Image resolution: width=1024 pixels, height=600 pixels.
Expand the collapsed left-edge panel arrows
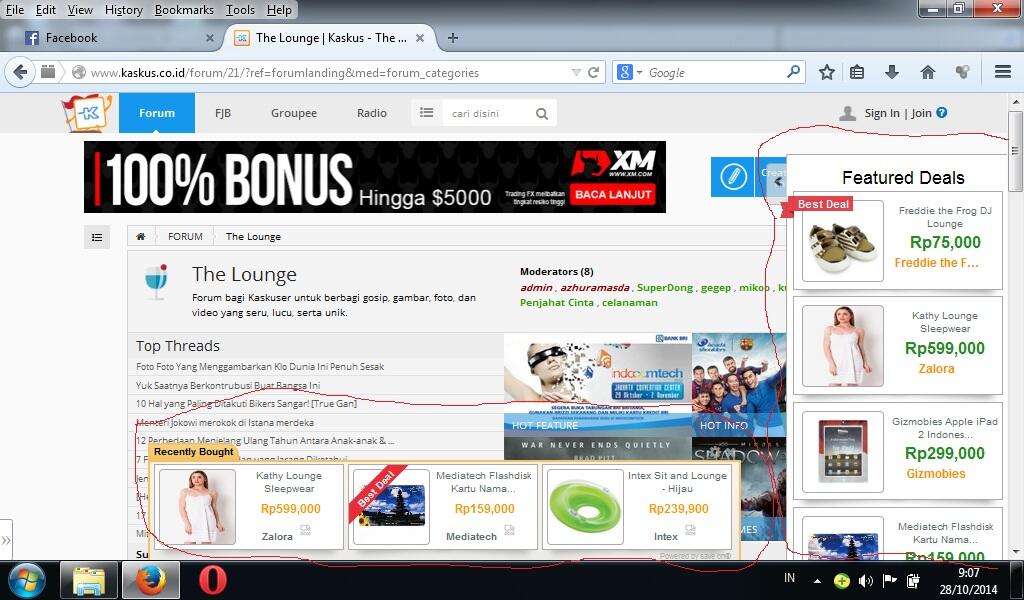(6, 540)
